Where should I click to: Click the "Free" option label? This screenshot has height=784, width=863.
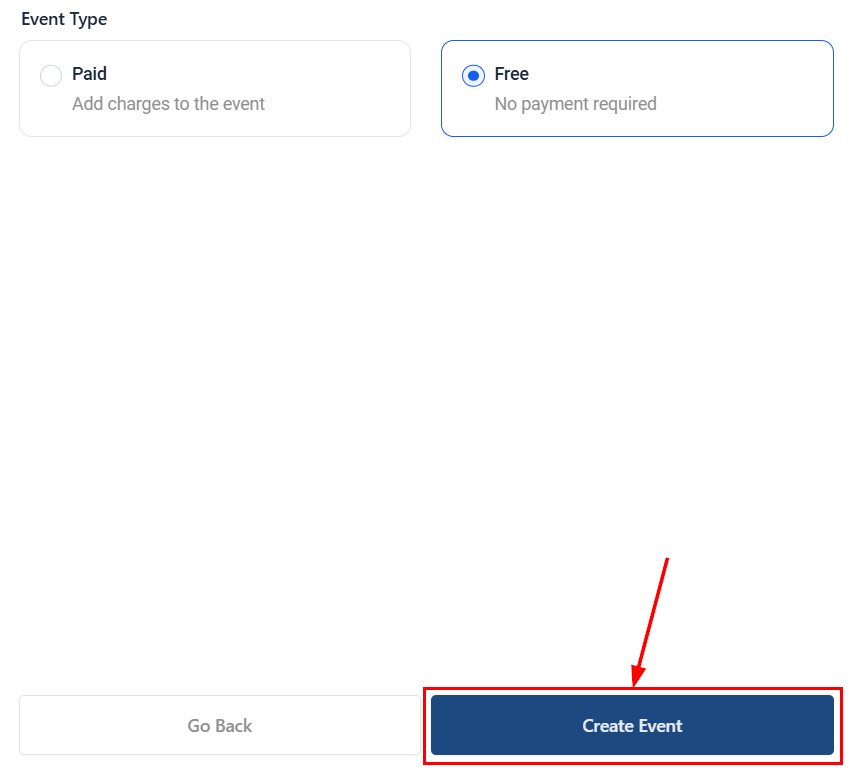511,74
